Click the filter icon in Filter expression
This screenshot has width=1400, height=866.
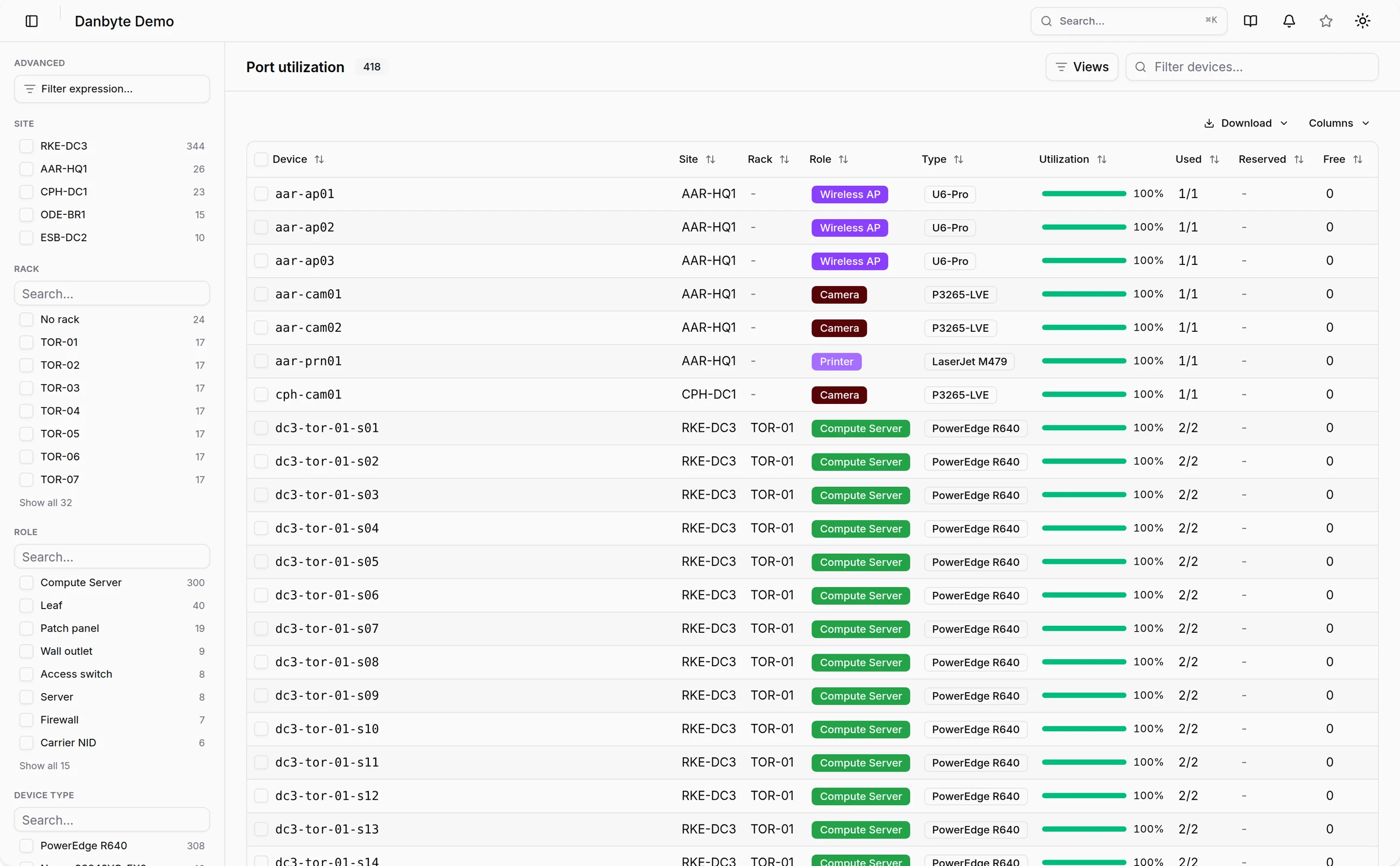coord(30,89)
